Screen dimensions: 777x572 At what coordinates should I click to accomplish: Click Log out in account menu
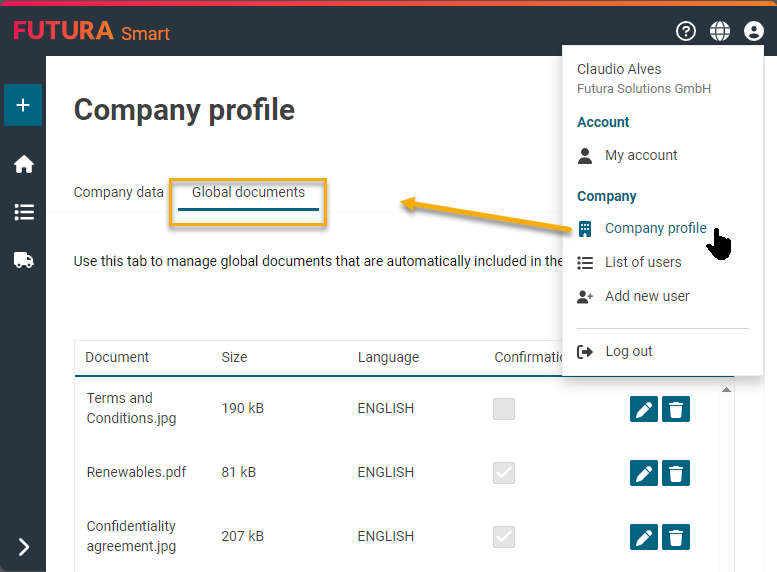click(628, 351)
